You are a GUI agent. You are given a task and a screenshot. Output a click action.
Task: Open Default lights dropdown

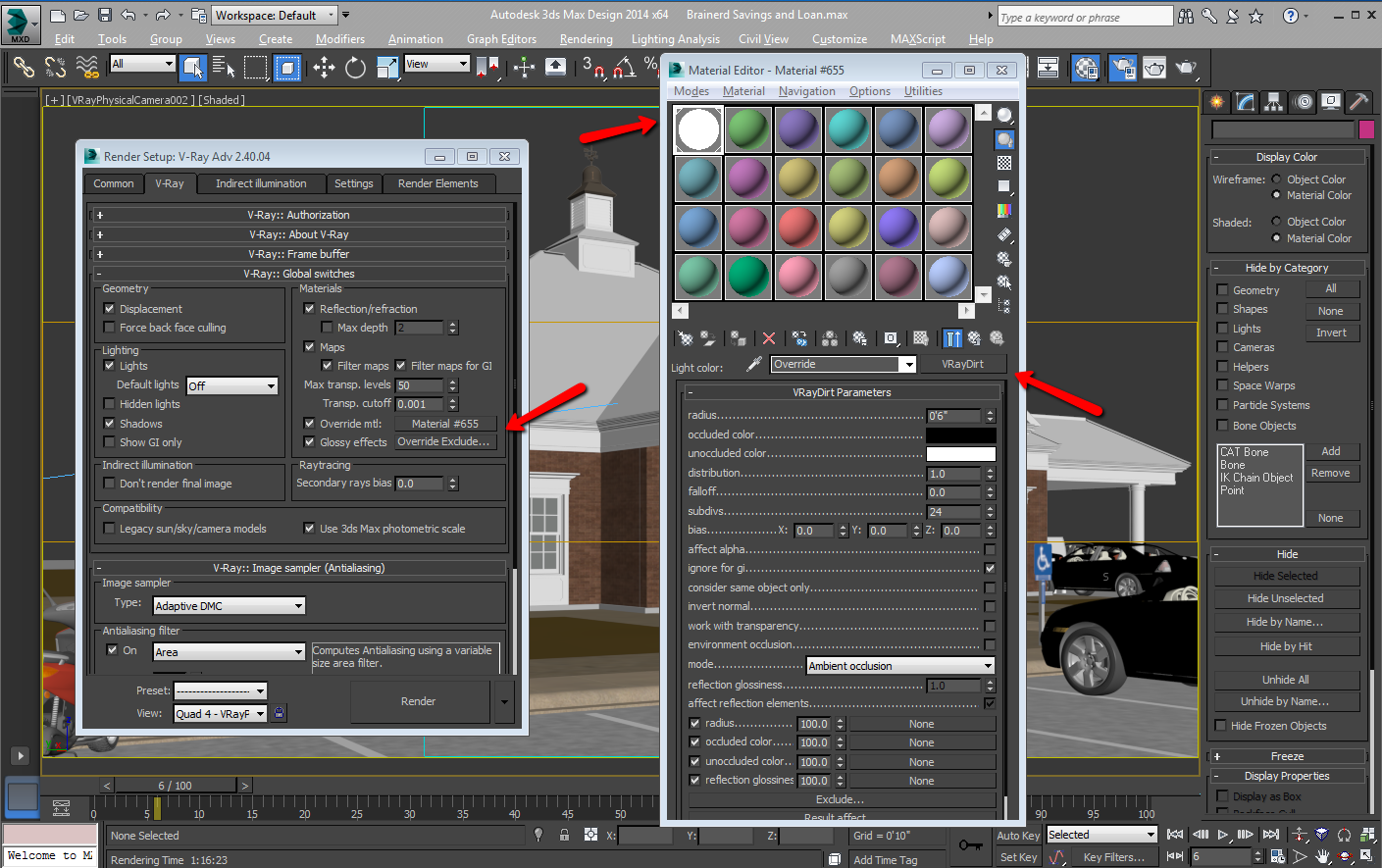click(x=232, y=385)
